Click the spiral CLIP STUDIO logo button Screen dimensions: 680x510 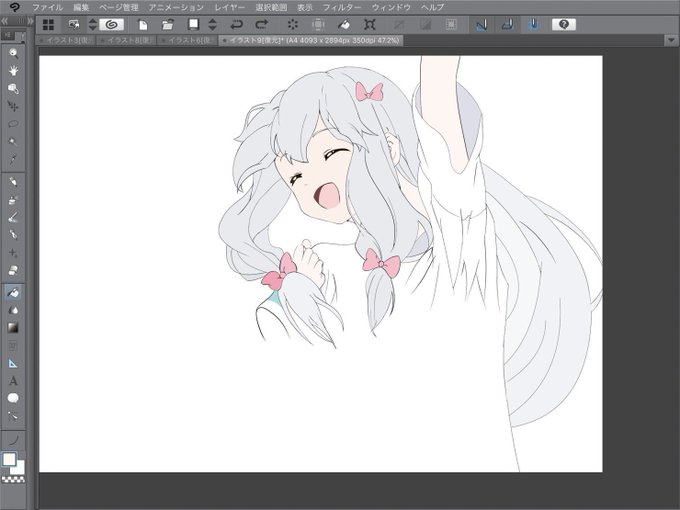click(111, 25)
